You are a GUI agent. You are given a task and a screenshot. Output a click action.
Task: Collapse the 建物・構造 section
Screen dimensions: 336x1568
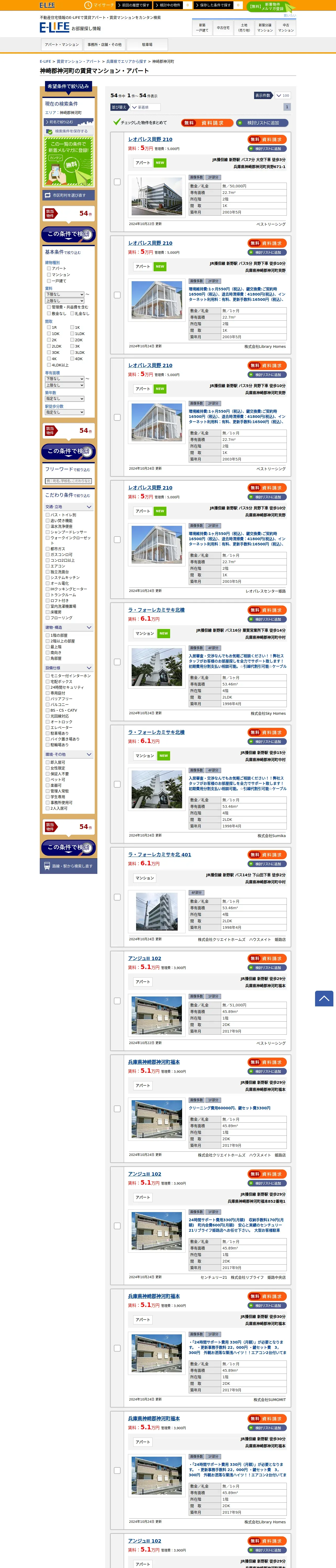pos(68,627)
